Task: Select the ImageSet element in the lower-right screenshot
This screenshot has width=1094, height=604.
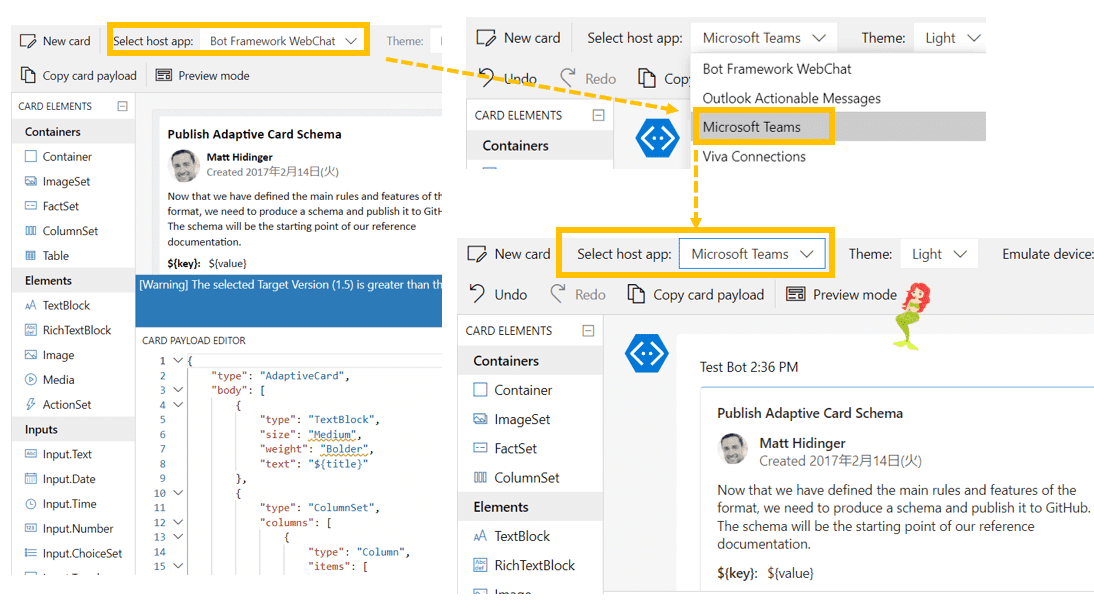Action: (x=511, y=419)
